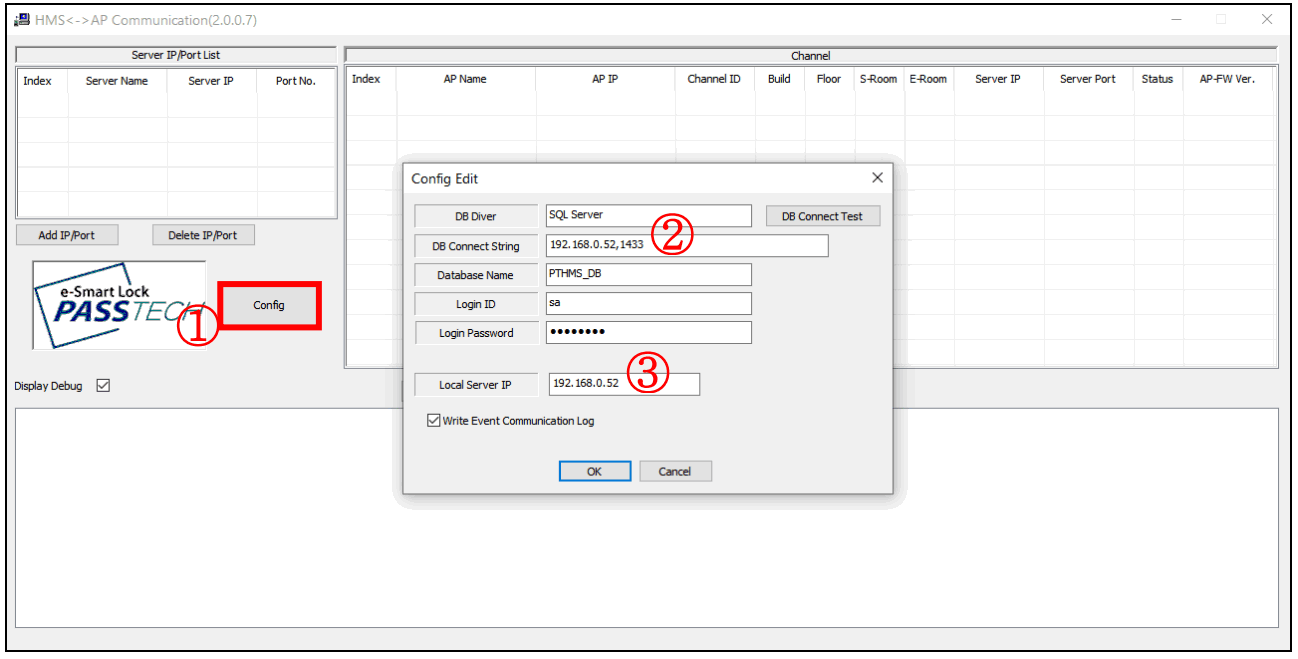Click Status column header
The image size is (1298, 659).
(x=1157, y=79)
